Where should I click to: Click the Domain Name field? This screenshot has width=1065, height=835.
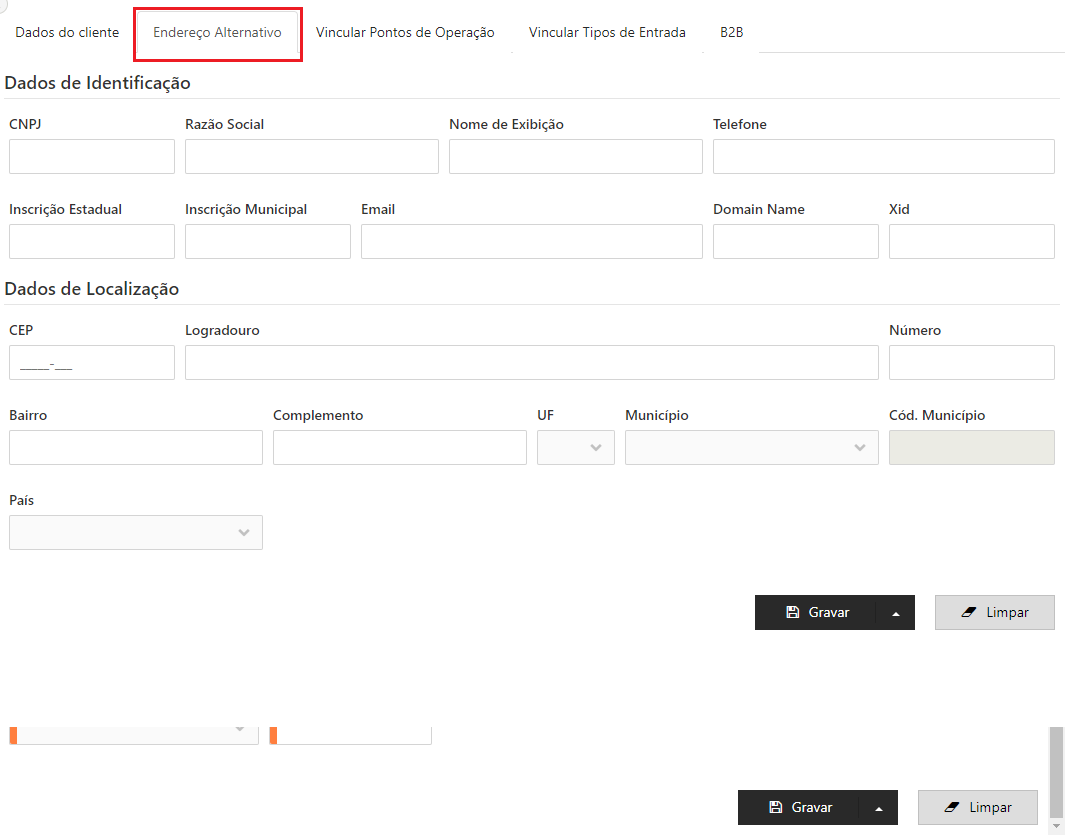[795, 242]
